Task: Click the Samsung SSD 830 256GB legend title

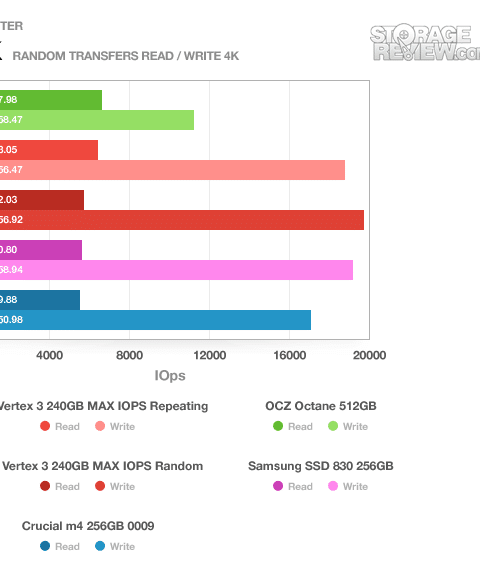Action: click(x=321, y=466)
